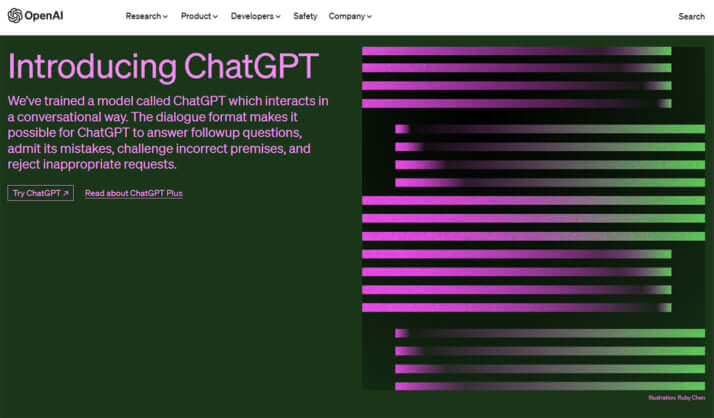Expand the Product dropdown menu
This screenshot has height=418, width=714.
pos(199,16)
